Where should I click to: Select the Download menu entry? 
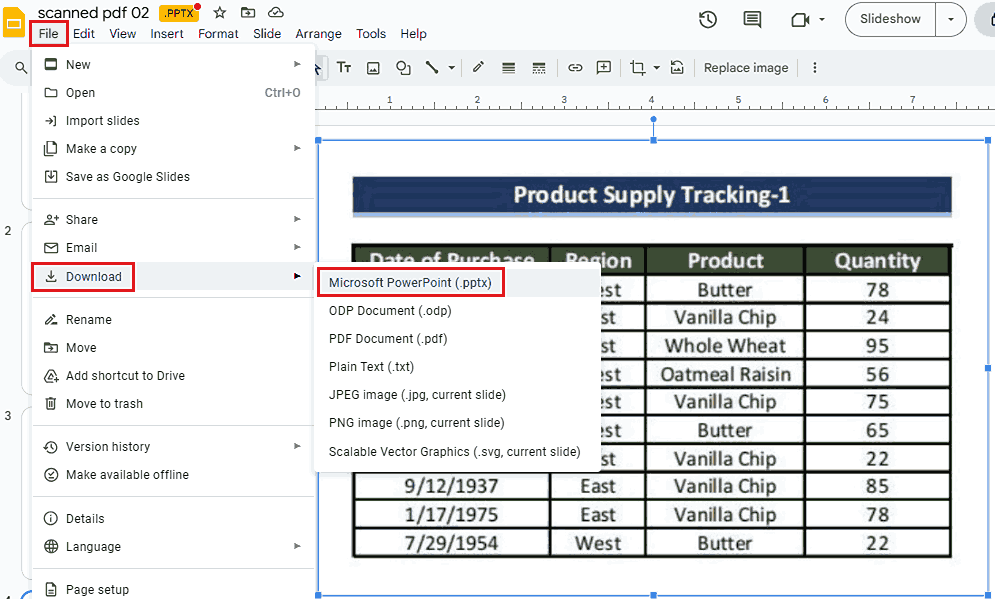click(173, 277)
